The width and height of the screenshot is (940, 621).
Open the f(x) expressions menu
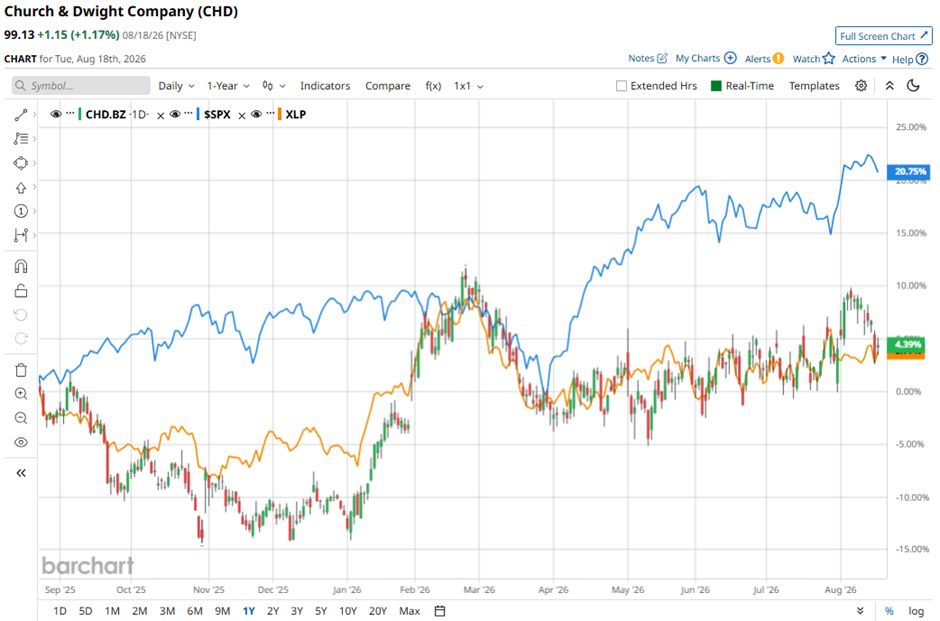click(433, 86)
